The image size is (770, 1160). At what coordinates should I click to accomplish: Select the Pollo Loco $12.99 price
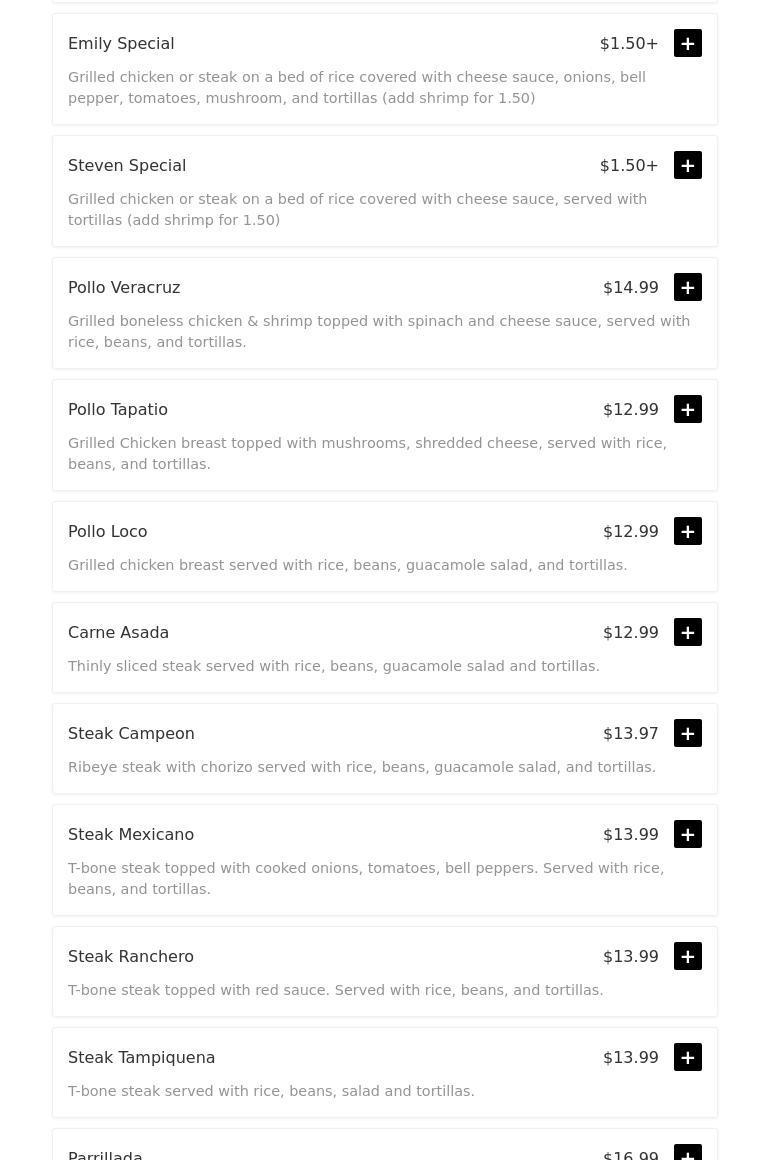tap(631, 531)
